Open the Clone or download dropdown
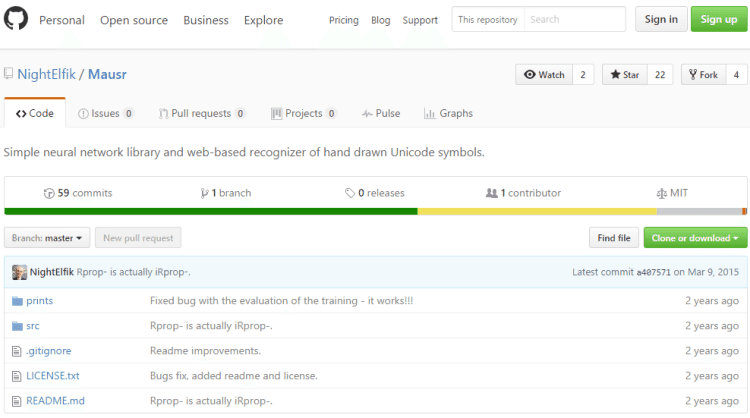The image size is (750, 418). tap(695, 238)
